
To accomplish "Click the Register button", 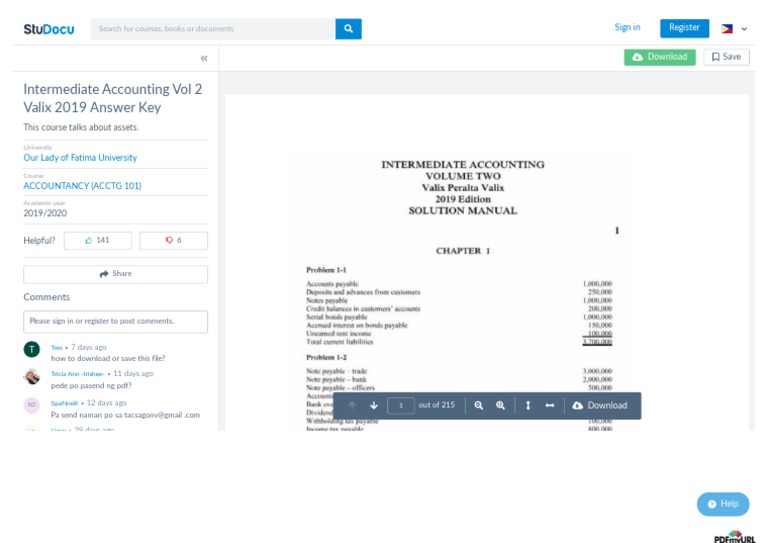I will [684, 28].
